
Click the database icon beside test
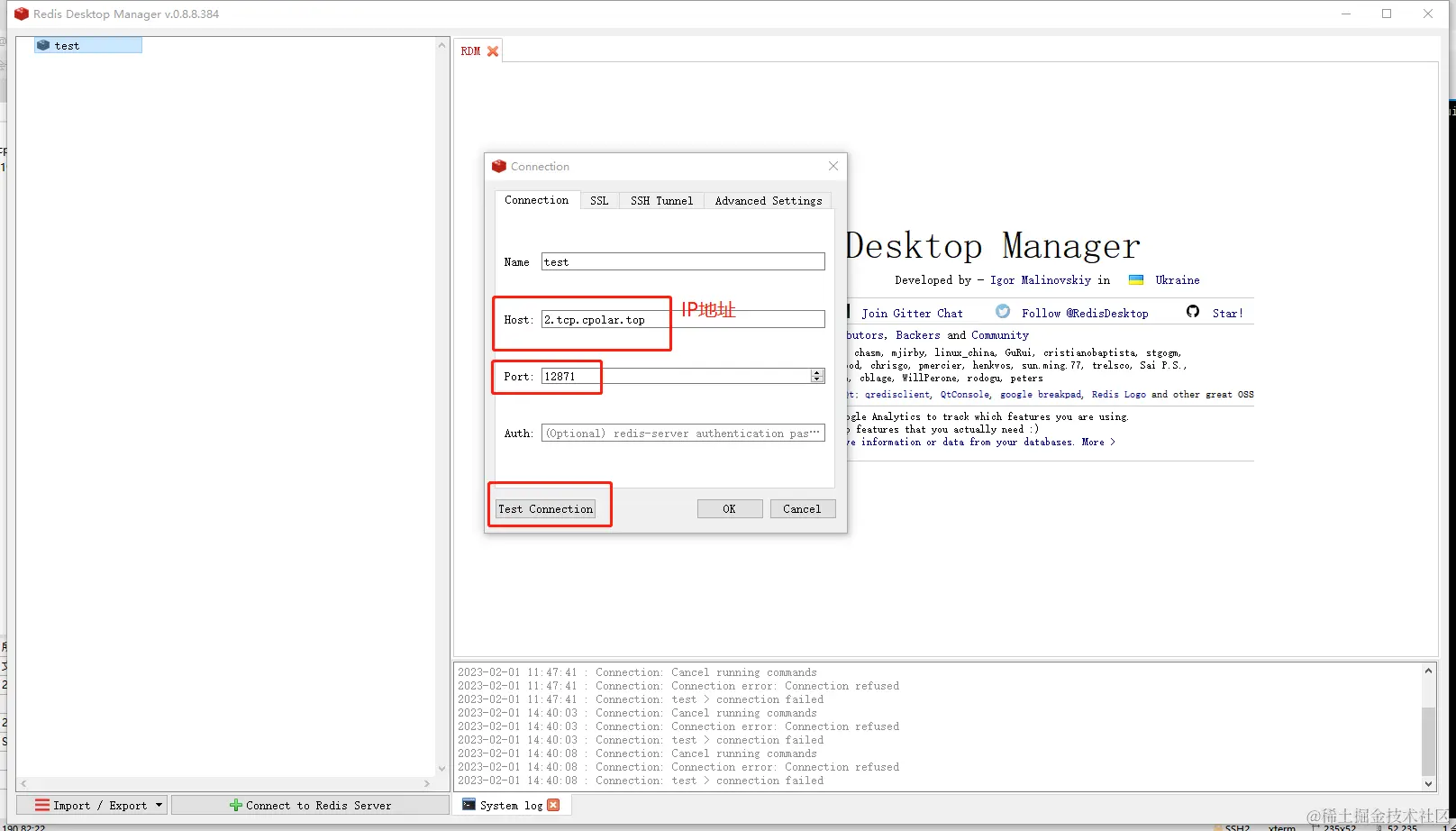pyautogui.click(x=43, y=45)
